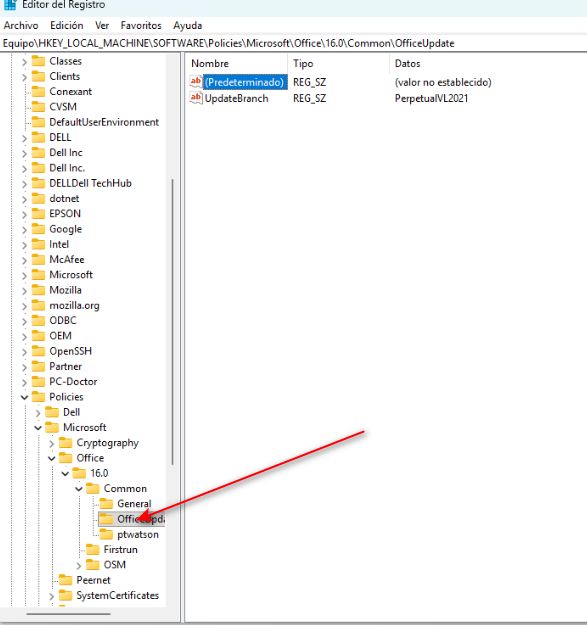Collapse the Policies tree node
Screen dimensions: 587x625
click(x=24, y=397)
